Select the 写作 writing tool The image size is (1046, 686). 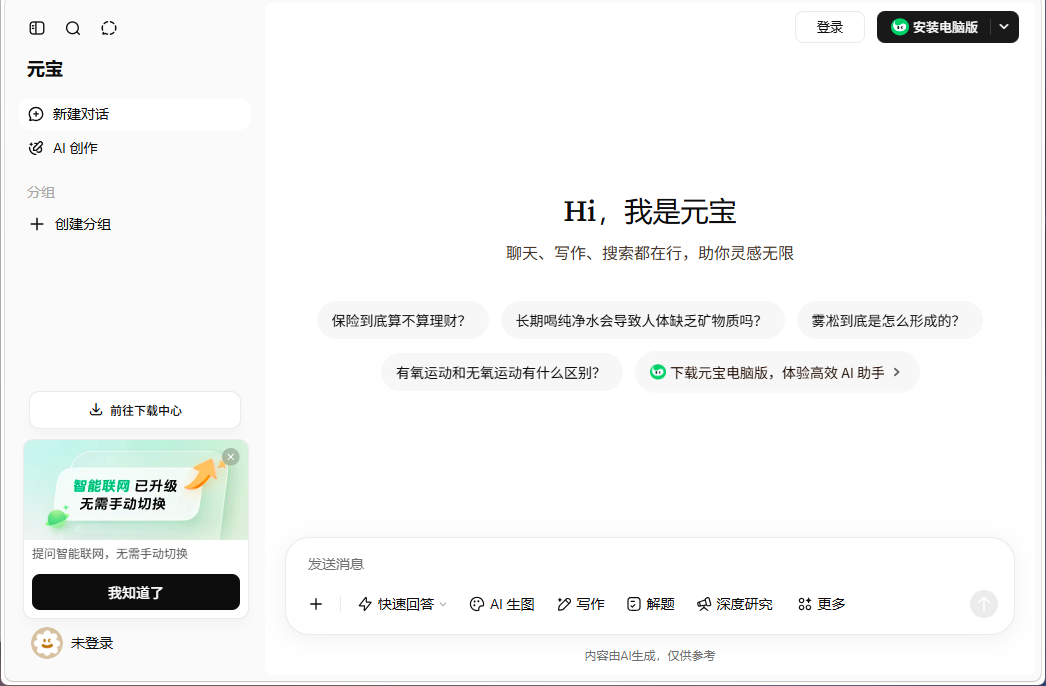click(581, 604)
